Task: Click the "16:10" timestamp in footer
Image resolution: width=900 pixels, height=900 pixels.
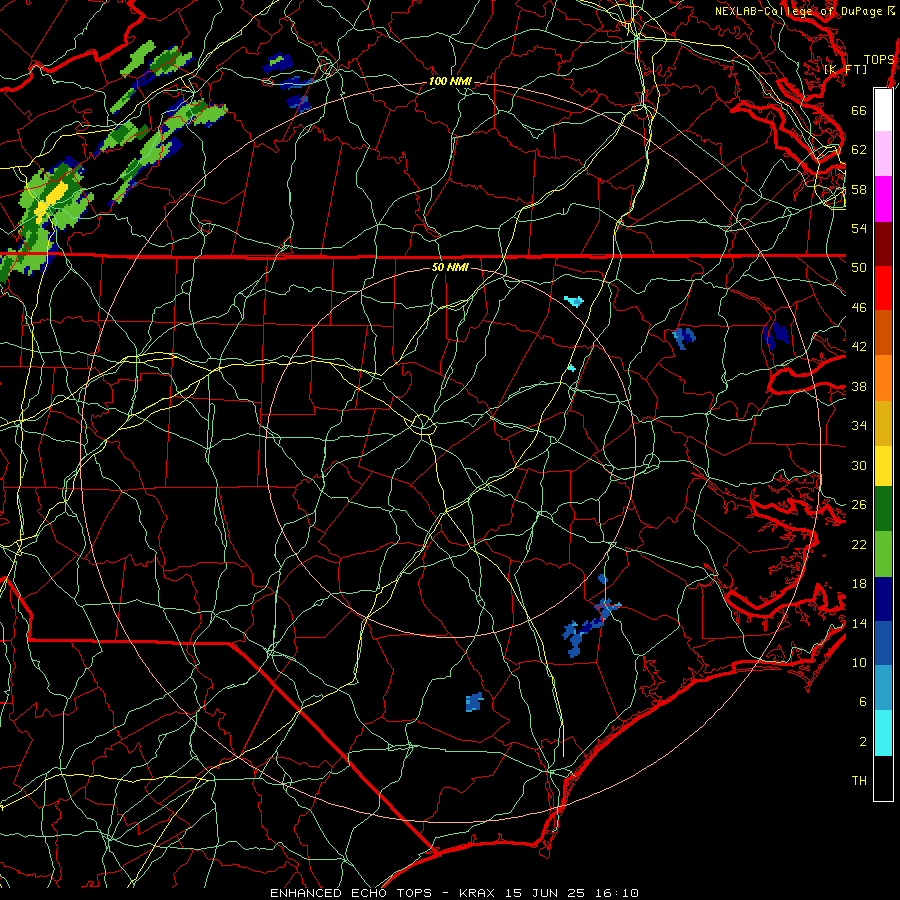Action: click(616, 893)
